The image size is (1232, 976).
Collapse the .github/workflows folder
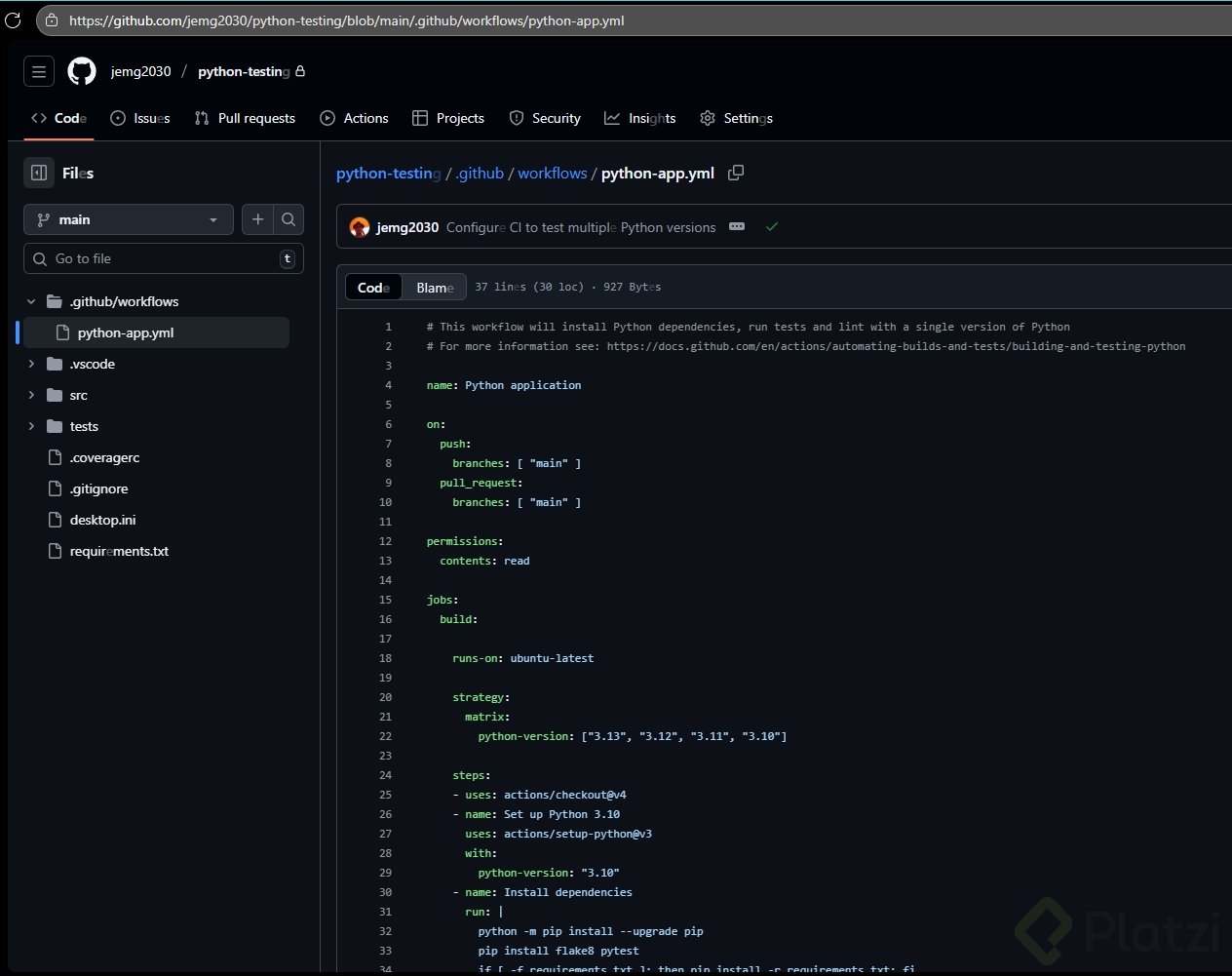31,301
